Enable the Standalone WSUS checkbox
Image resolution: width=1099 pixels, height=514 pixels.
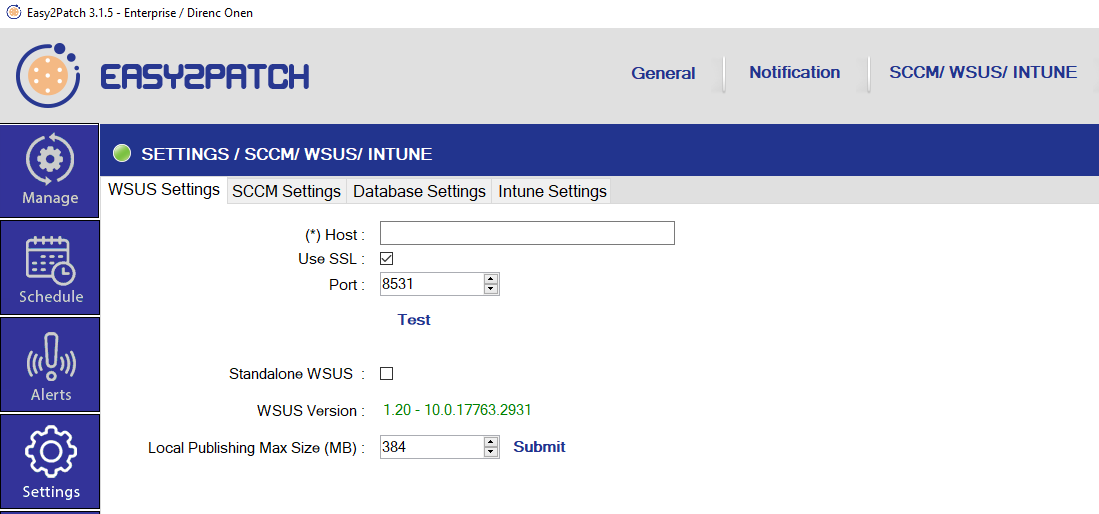[387, 374]
